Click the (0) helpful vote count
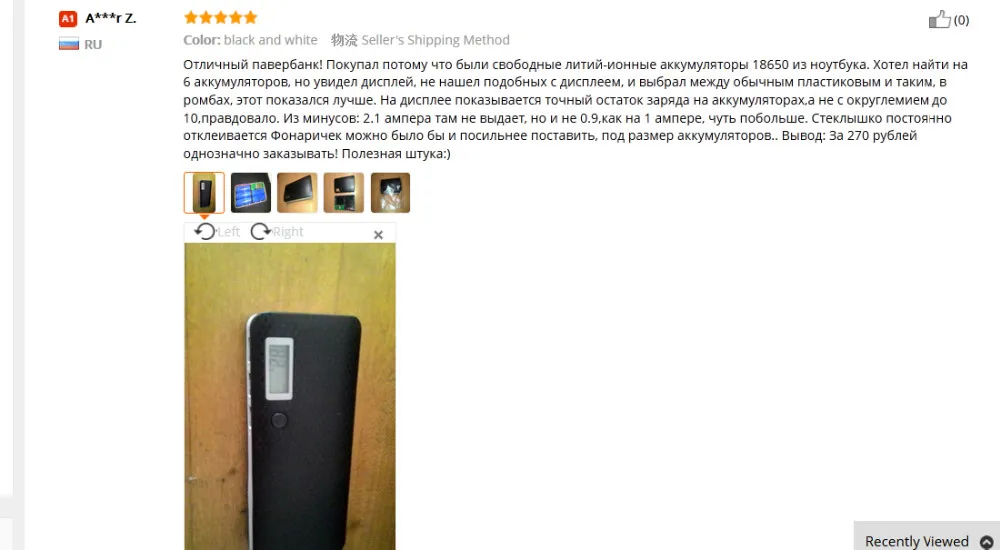 pyautogui.click(x=961, y=20)
